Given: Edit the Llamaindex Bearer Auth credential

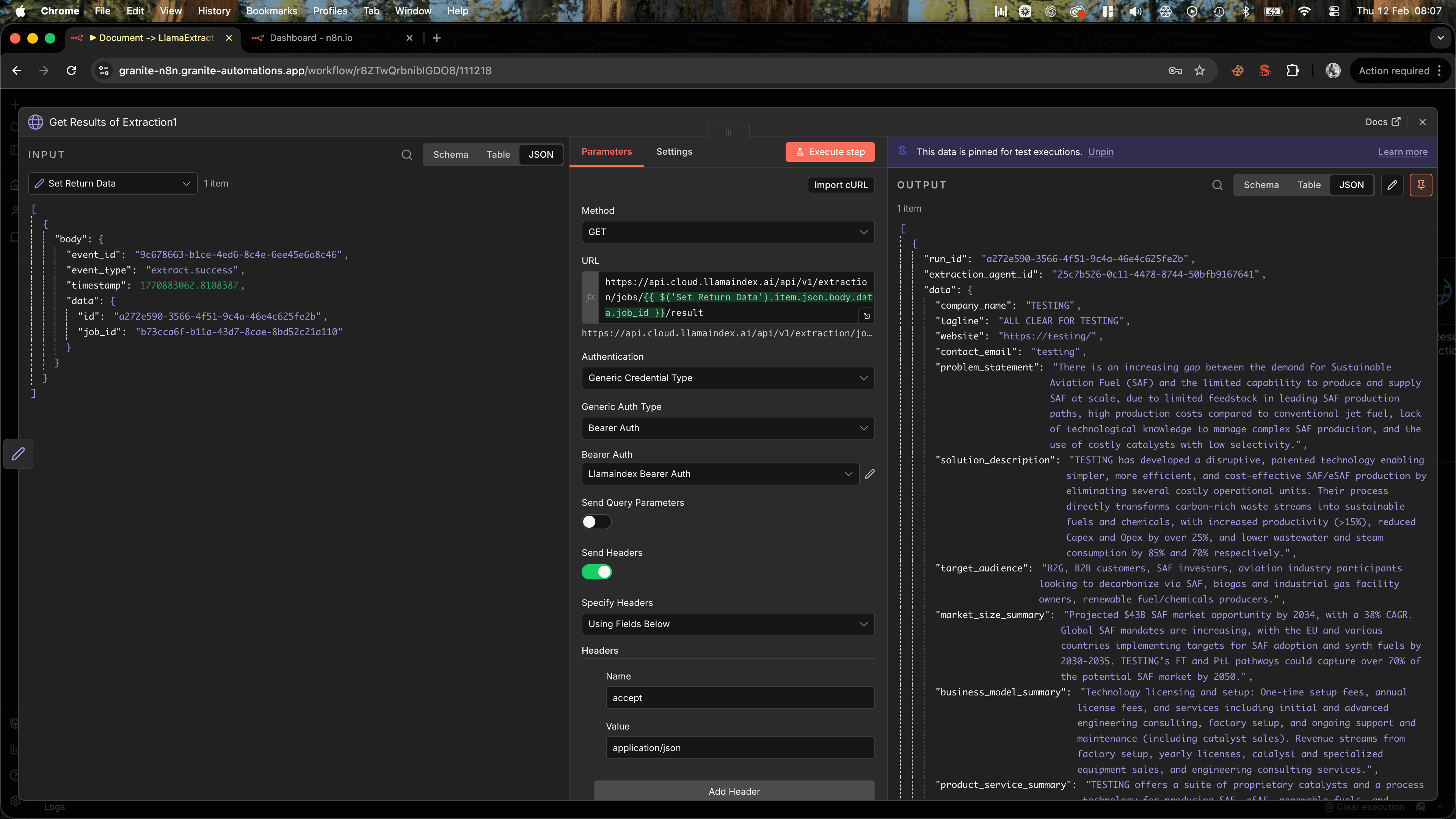Looking at the screenshot, I should pos(870,474).
